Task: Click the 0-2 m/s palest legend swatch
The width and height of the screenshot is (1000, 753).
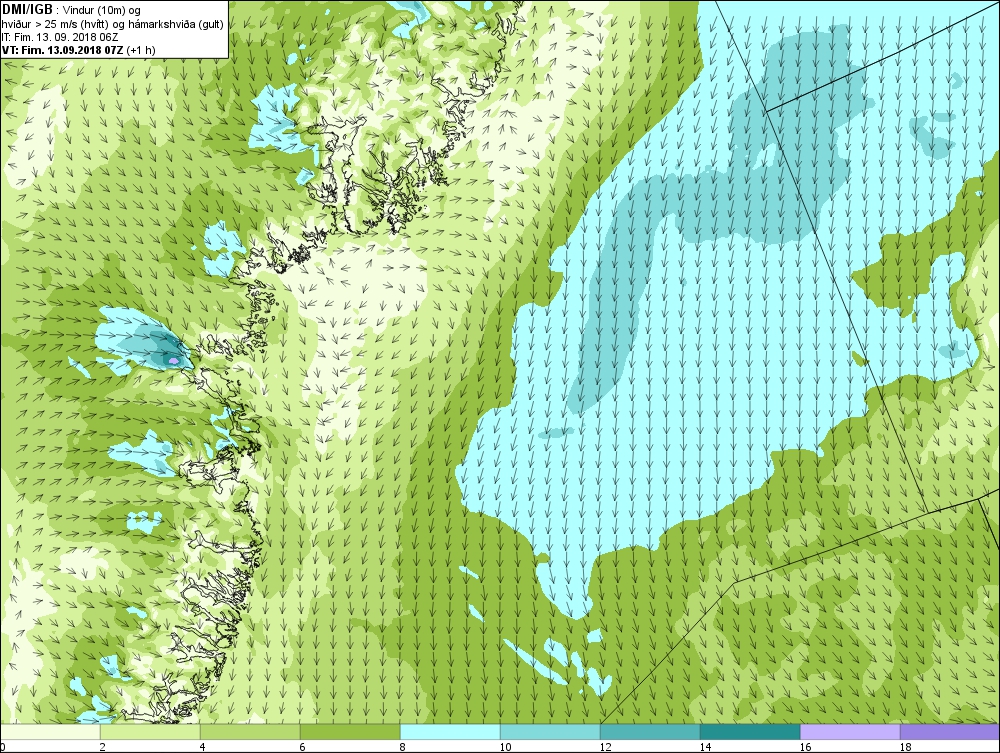Action: [50, 731]
